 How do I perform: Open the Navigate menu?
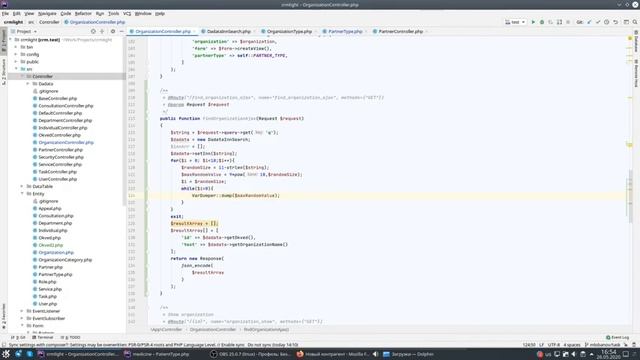(47, 13)
